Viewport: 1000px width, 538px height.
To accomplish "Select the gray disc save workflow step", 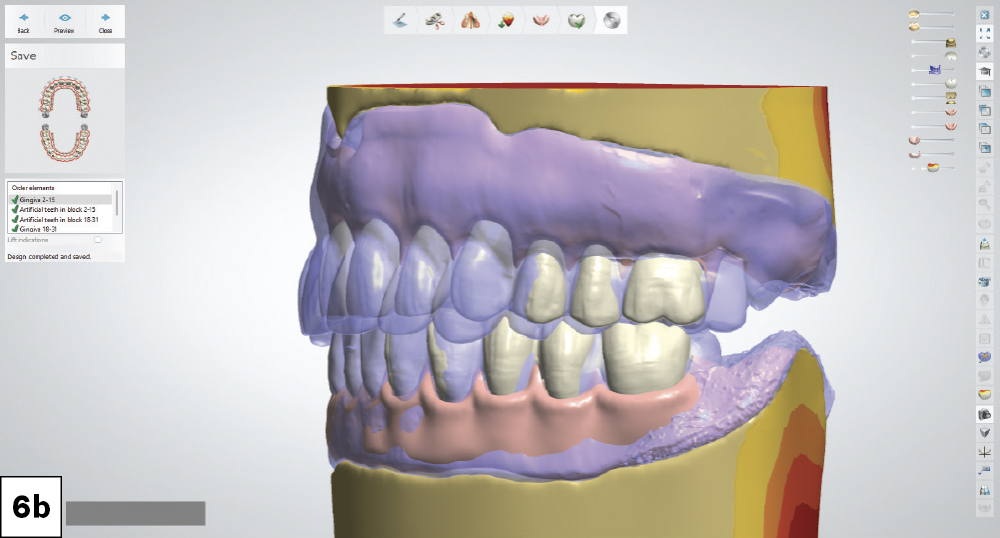I will click(x=611, y=20).
